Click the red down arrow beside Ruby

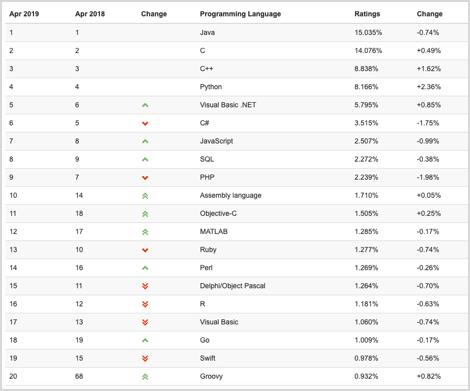145,250
